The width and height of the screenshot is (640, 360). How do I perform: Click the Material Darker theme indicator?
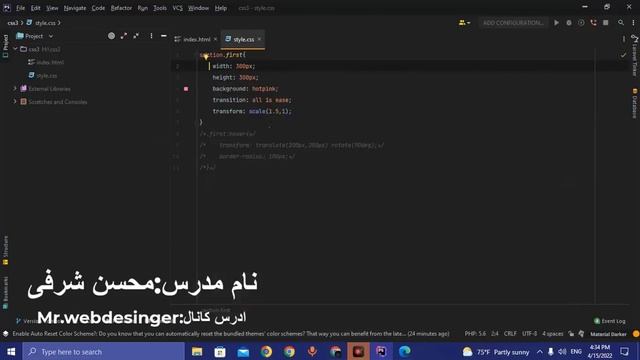608,334
